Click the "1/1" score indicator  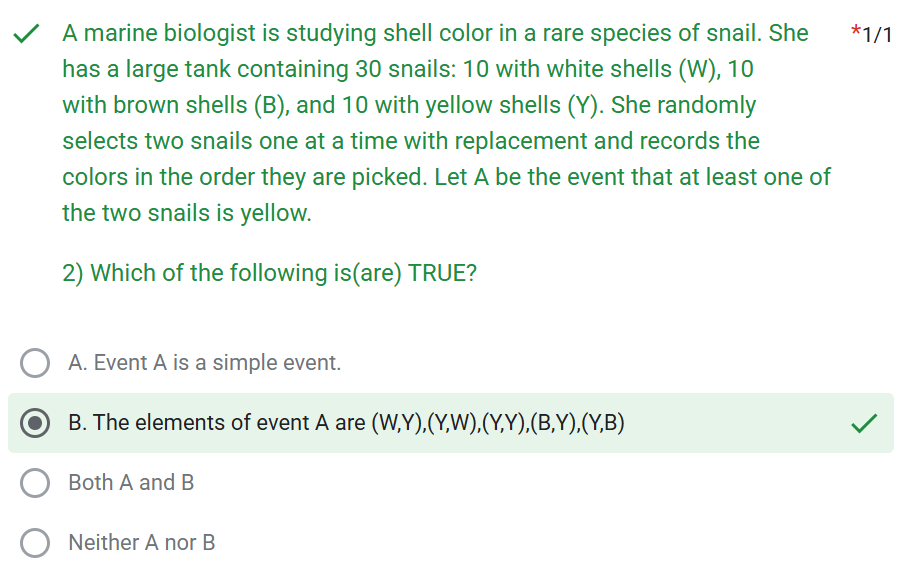(877, 35)
